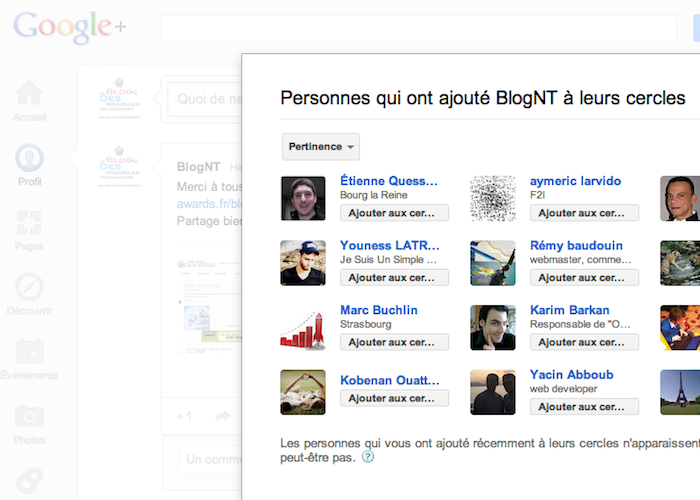Image resolution: width=700 pixels, height=500 pixels.
Task: Click avatar of man in bow tie
Action: 680,198
